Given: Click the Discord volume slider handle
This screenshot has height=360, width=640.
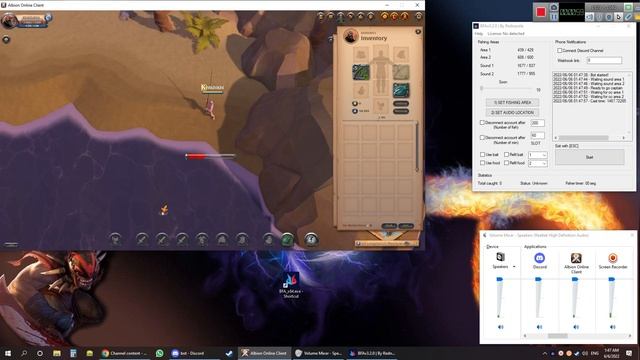Looking at the screenshot, I should [538, 279].
